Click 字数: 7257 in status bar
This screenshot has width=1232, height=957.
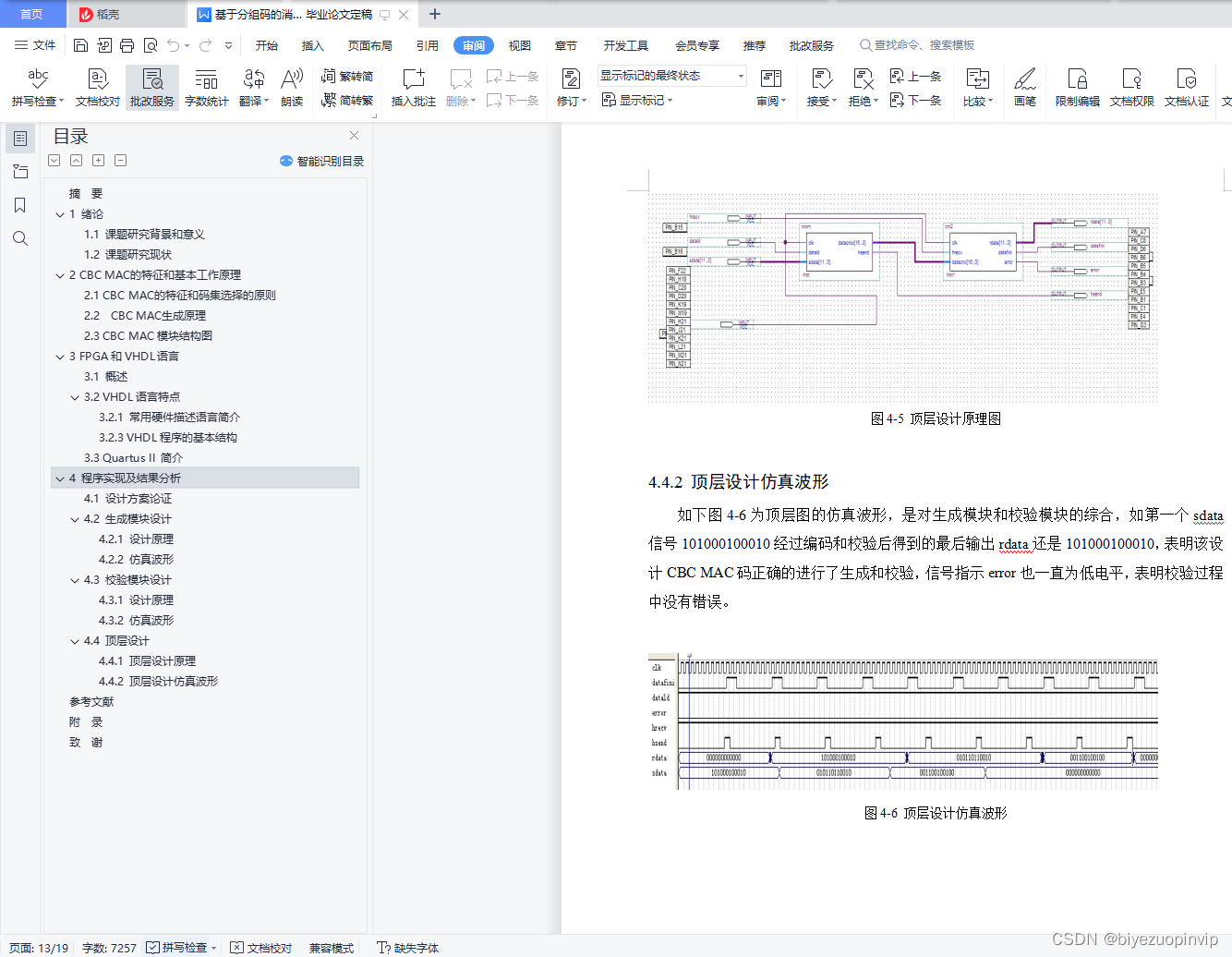[109, 948]
